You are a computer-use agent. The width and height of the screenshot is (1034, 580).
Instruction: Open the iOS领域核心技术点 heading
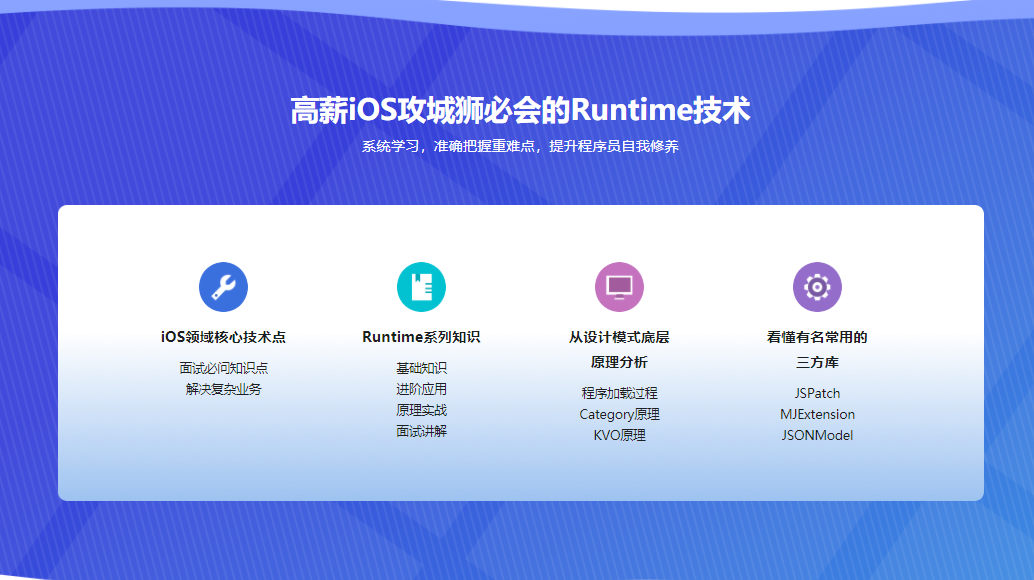click(x=223, y=337)
